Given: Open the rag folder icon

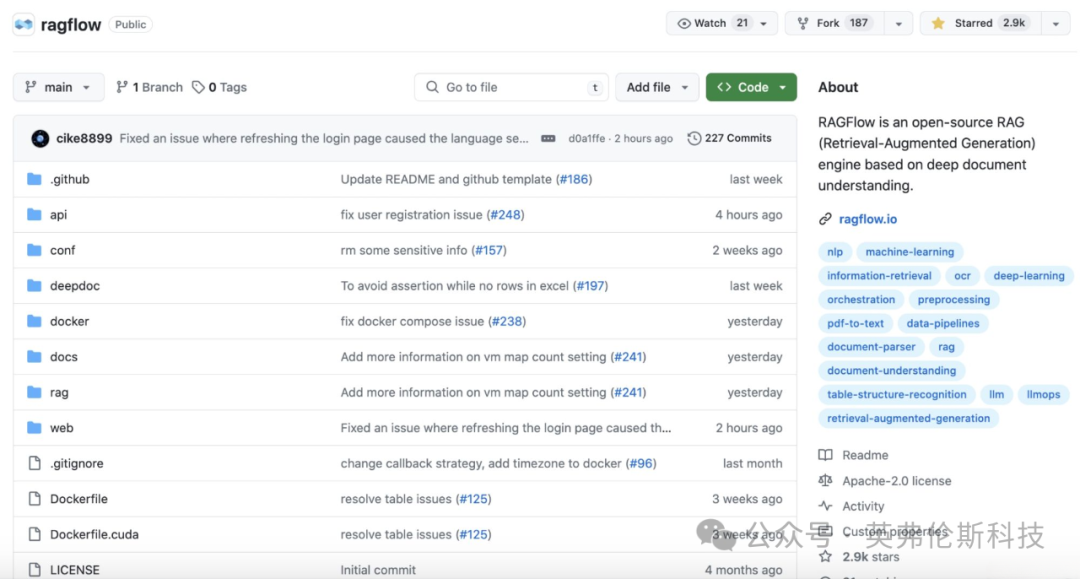Looking at the screenshot, I should point(34,392).
